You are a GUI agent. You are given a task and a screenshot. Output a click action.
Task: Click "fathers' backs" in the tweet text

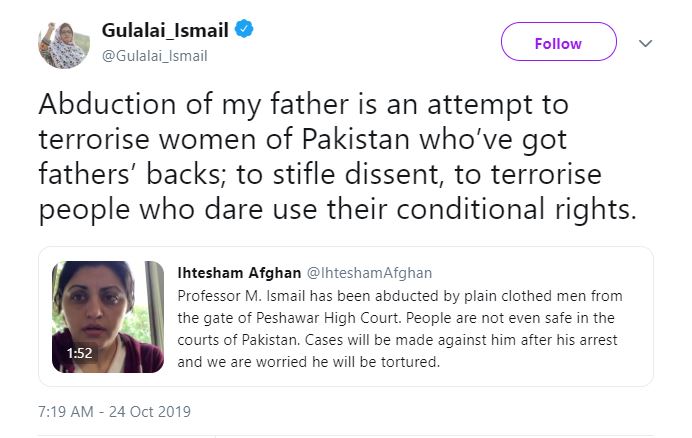111,172
